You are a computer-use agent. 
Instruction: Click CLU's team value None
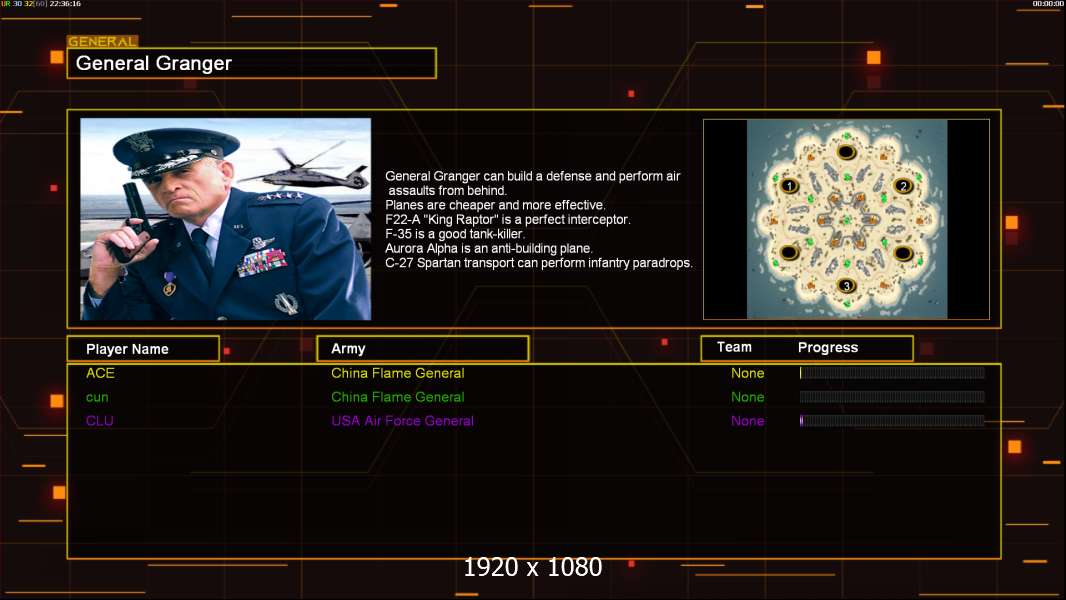click(748, 421)
